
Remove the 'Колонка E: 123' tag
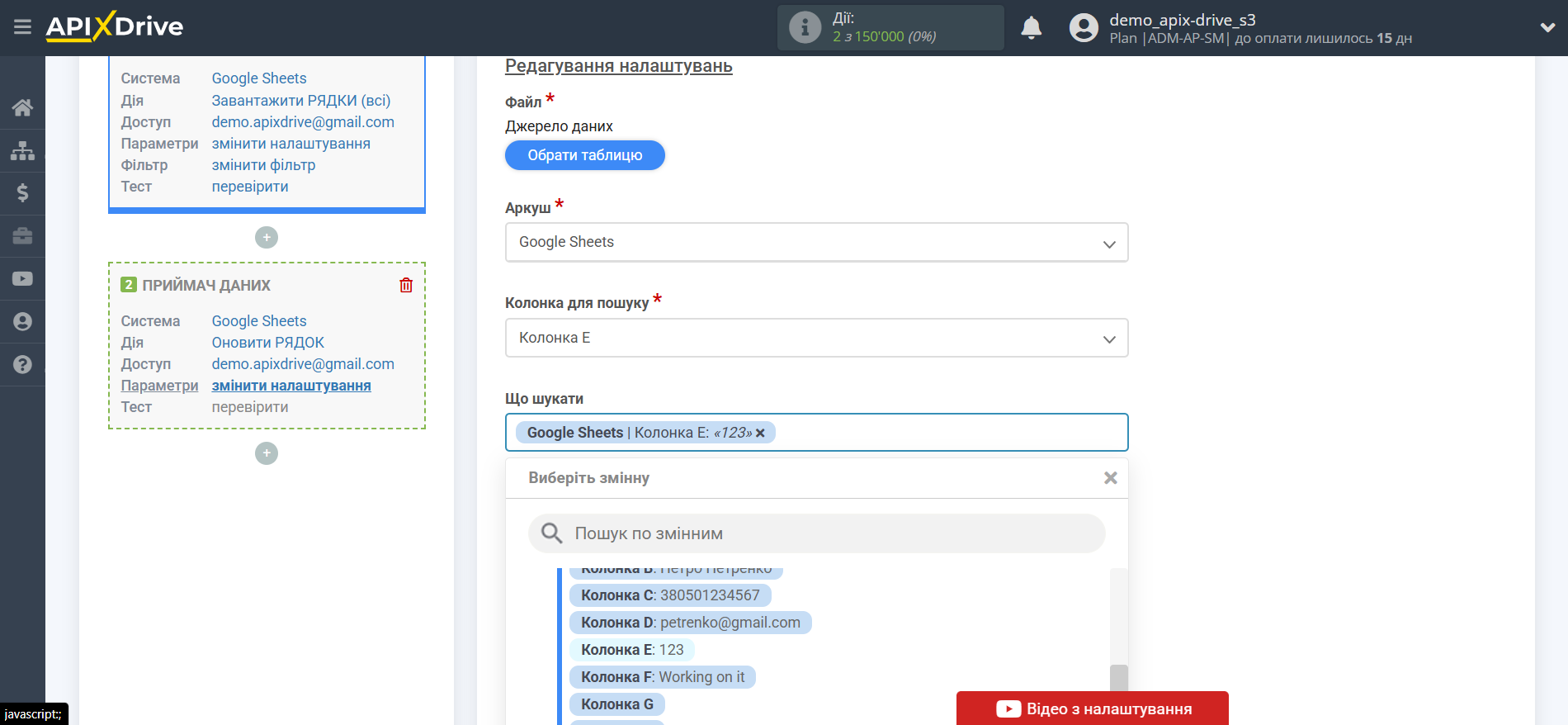click(x=760, y=433)
